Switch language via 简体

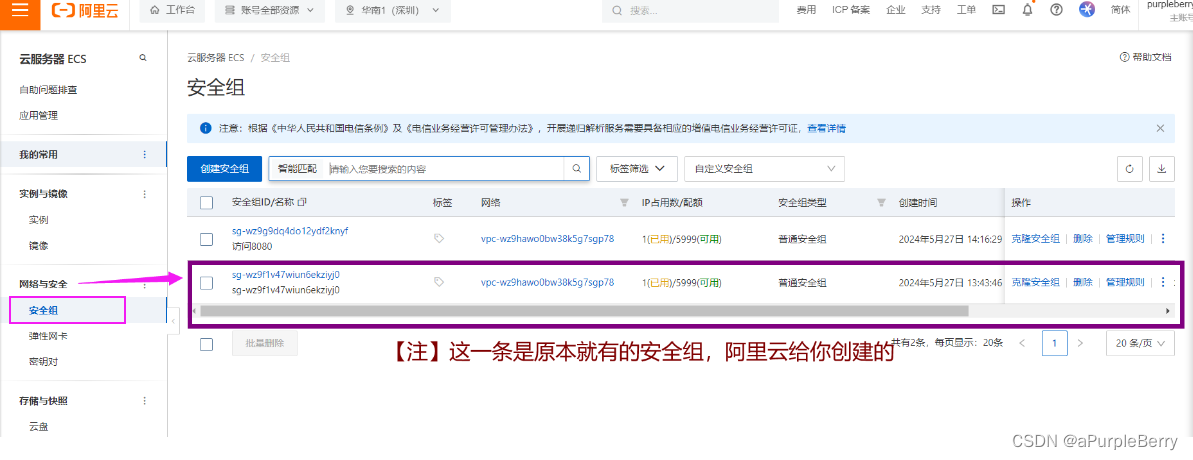tap(1120, 10)
